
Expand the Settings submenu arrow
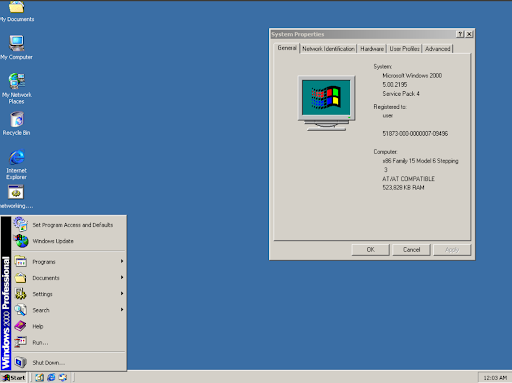click(122, 293)
